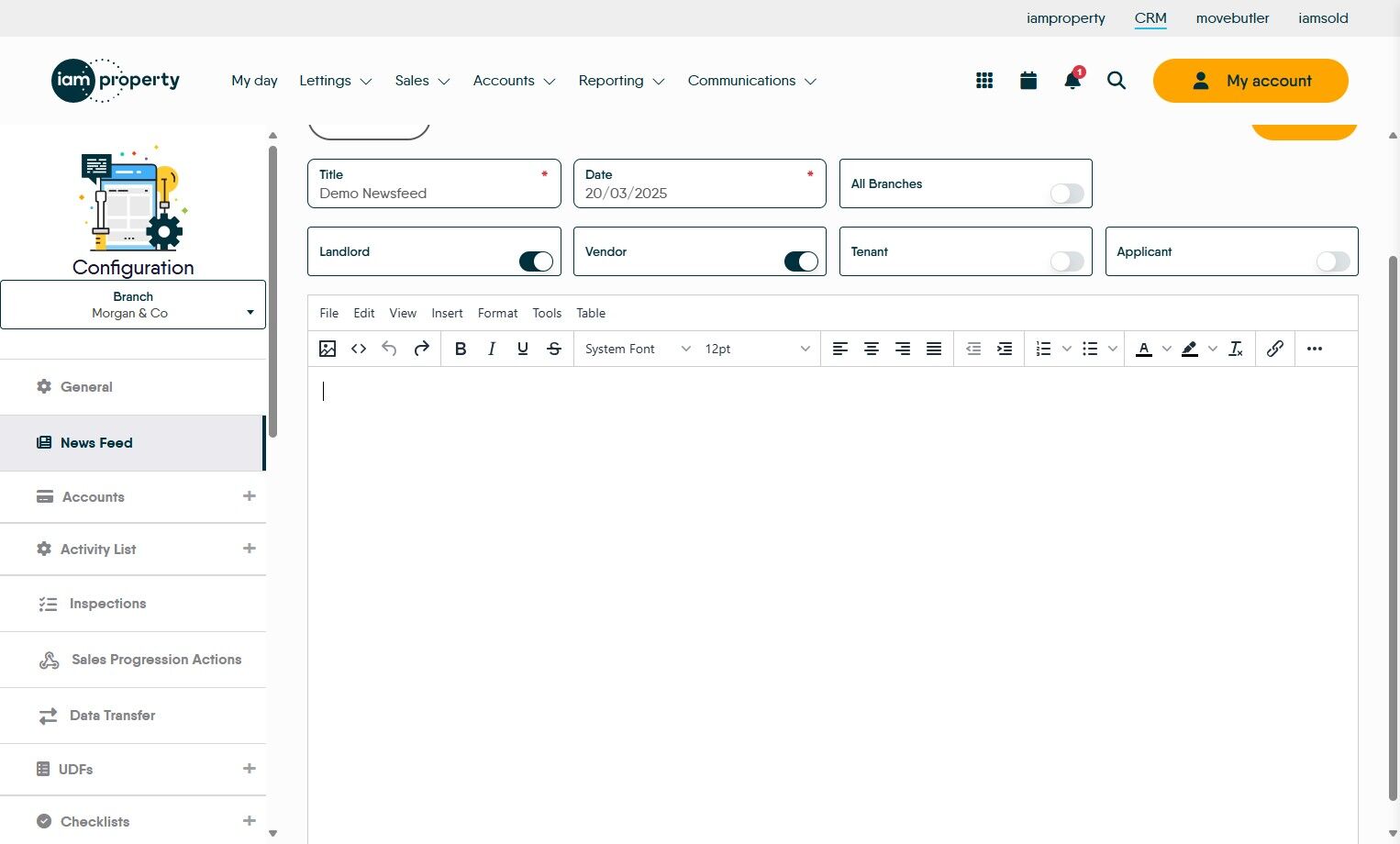Expand the Reporting menu
The height and width of the screenshot is (844, 1400).
621,81
